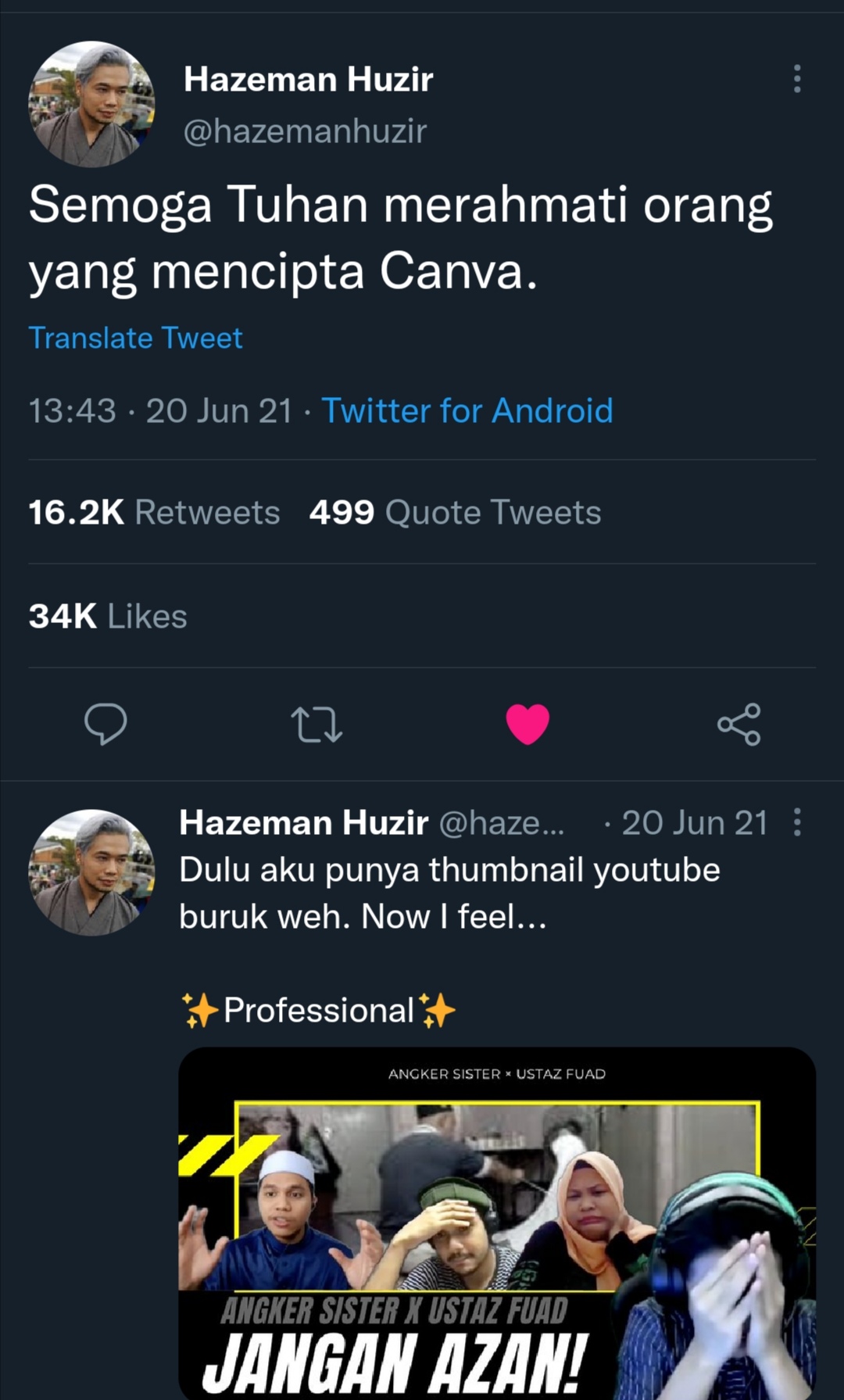This screenshot has height=1400, width=844.
Task: Tap the @hazemanhuzir handle in the header
Action: coord(305,131)
